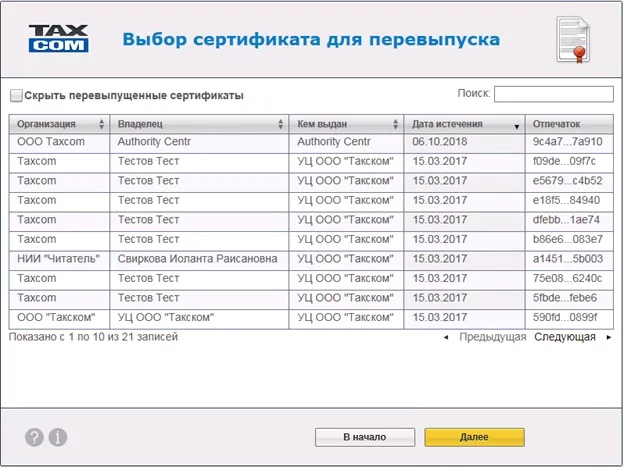Click thumbprint 9c4a7...7a910
The image size is (624, 467).
(x=567, y=142)
